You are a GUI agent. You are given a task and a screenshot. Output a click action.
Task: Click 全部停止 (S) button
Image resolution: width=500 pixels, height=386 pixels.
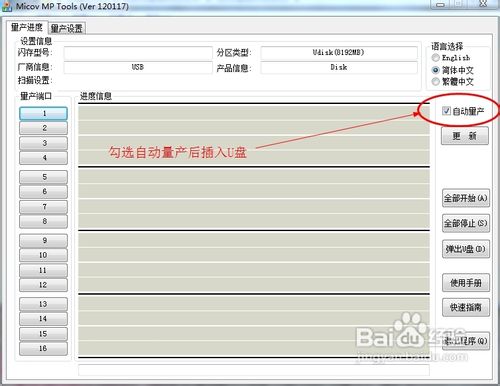[x=466, y=223]
